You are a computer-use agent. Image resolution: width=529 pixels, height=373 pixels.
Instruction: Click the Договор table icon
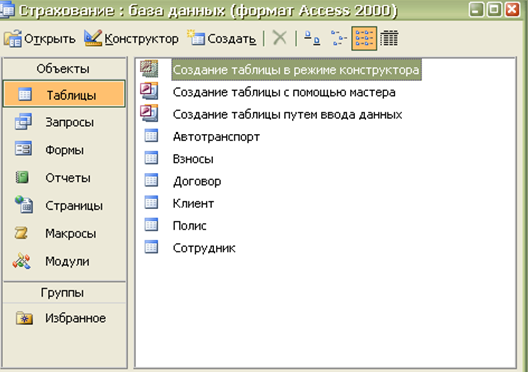tap(151, 180)
